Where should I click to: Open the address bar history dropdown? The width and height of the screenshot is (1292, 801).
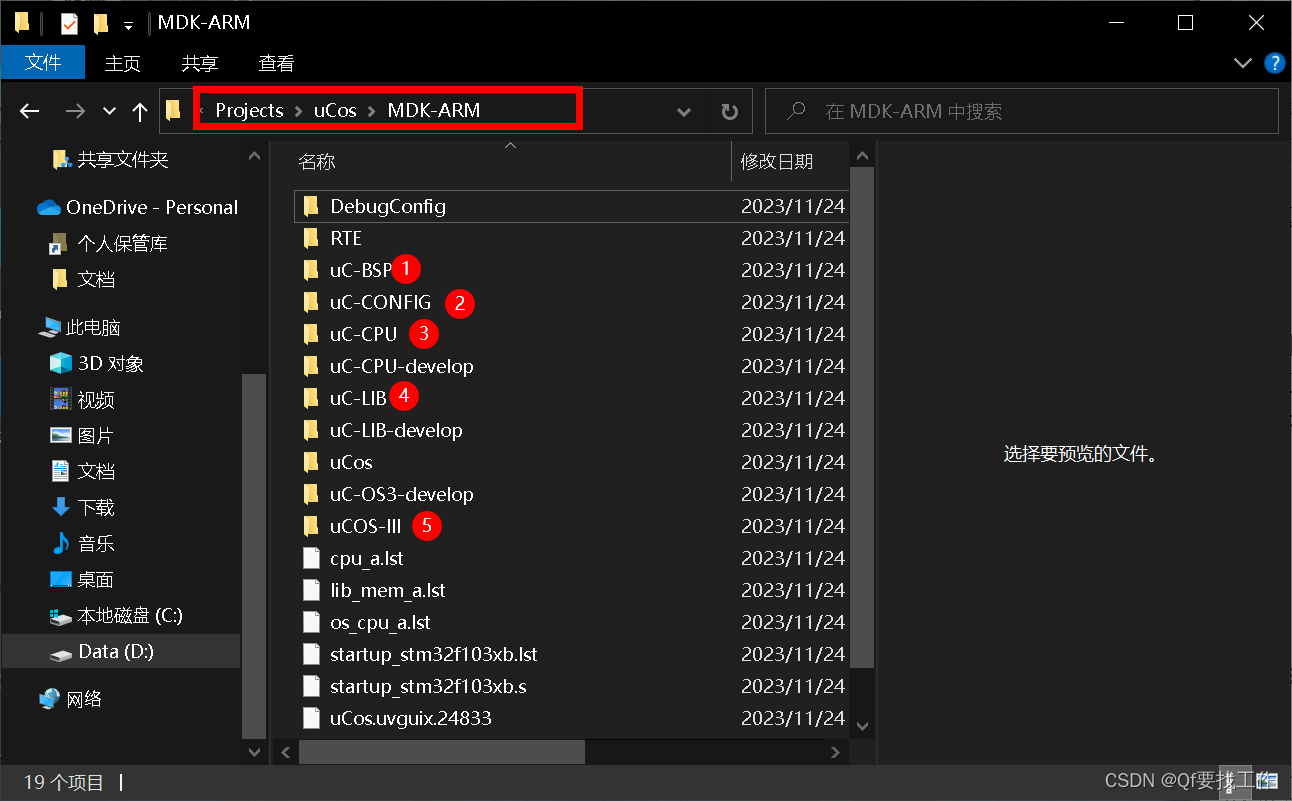684,112
